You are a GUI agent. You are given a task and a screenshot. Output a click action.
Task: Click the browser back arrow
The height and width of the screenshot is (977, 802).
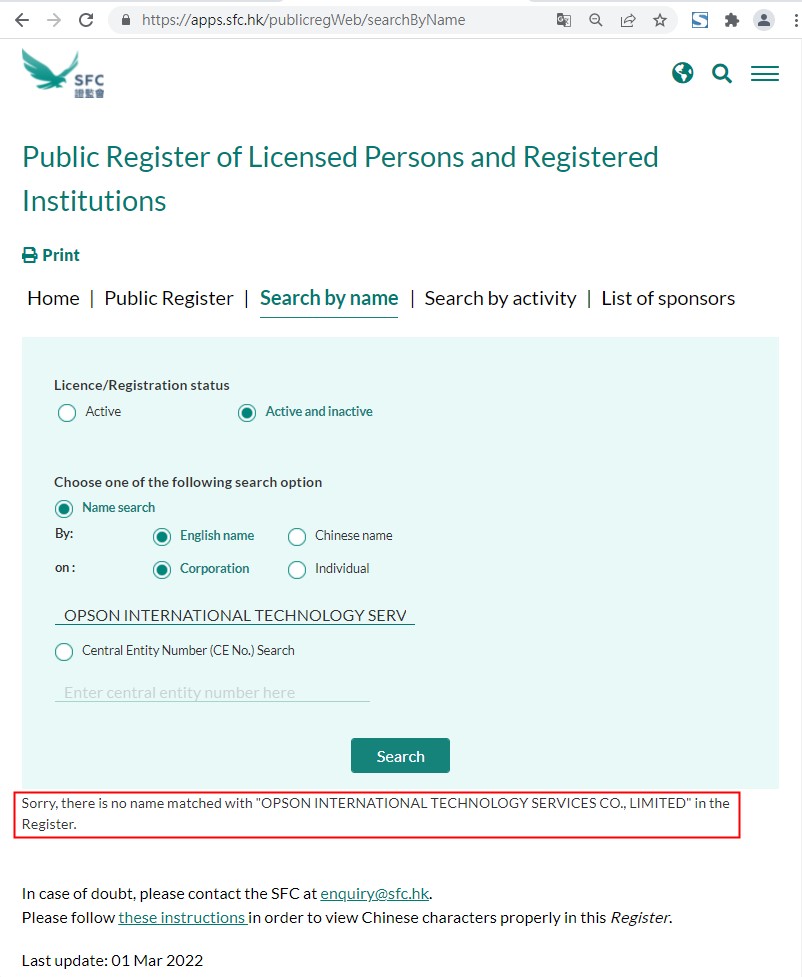point(21,19)
